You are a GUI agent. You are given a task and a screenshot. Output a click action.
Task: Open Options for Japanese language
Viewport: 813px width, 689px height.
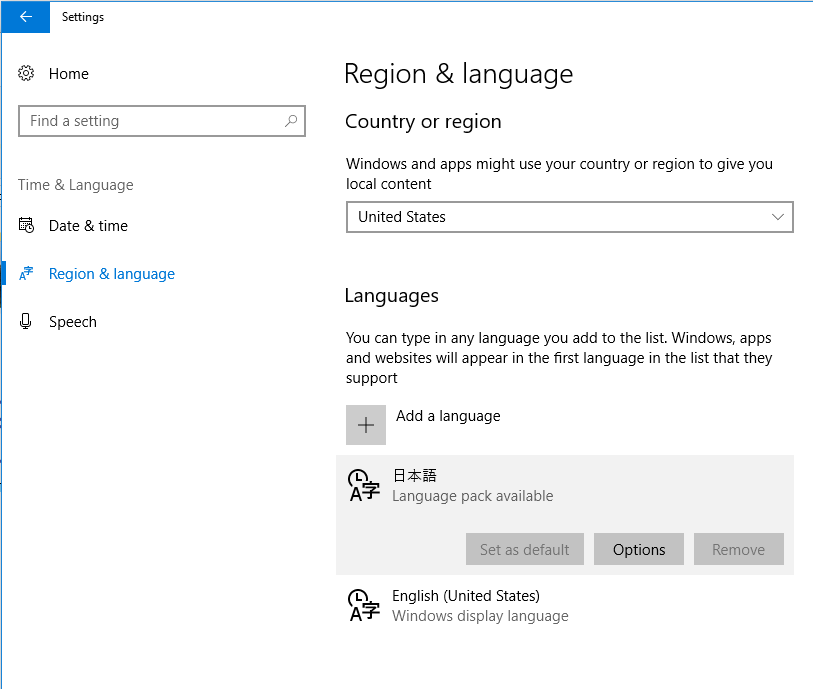pyautogui.click(x=639, y=549)
